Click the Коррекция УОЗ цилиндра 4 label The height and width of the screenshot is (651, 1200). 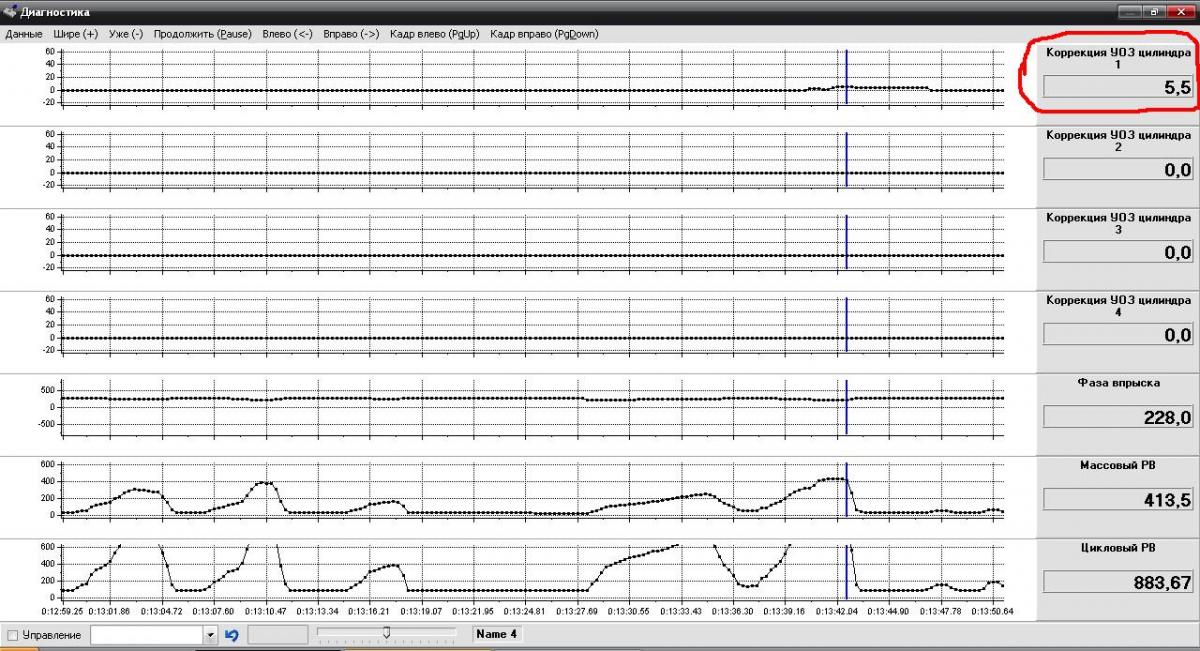click(x=1118, y=306)
